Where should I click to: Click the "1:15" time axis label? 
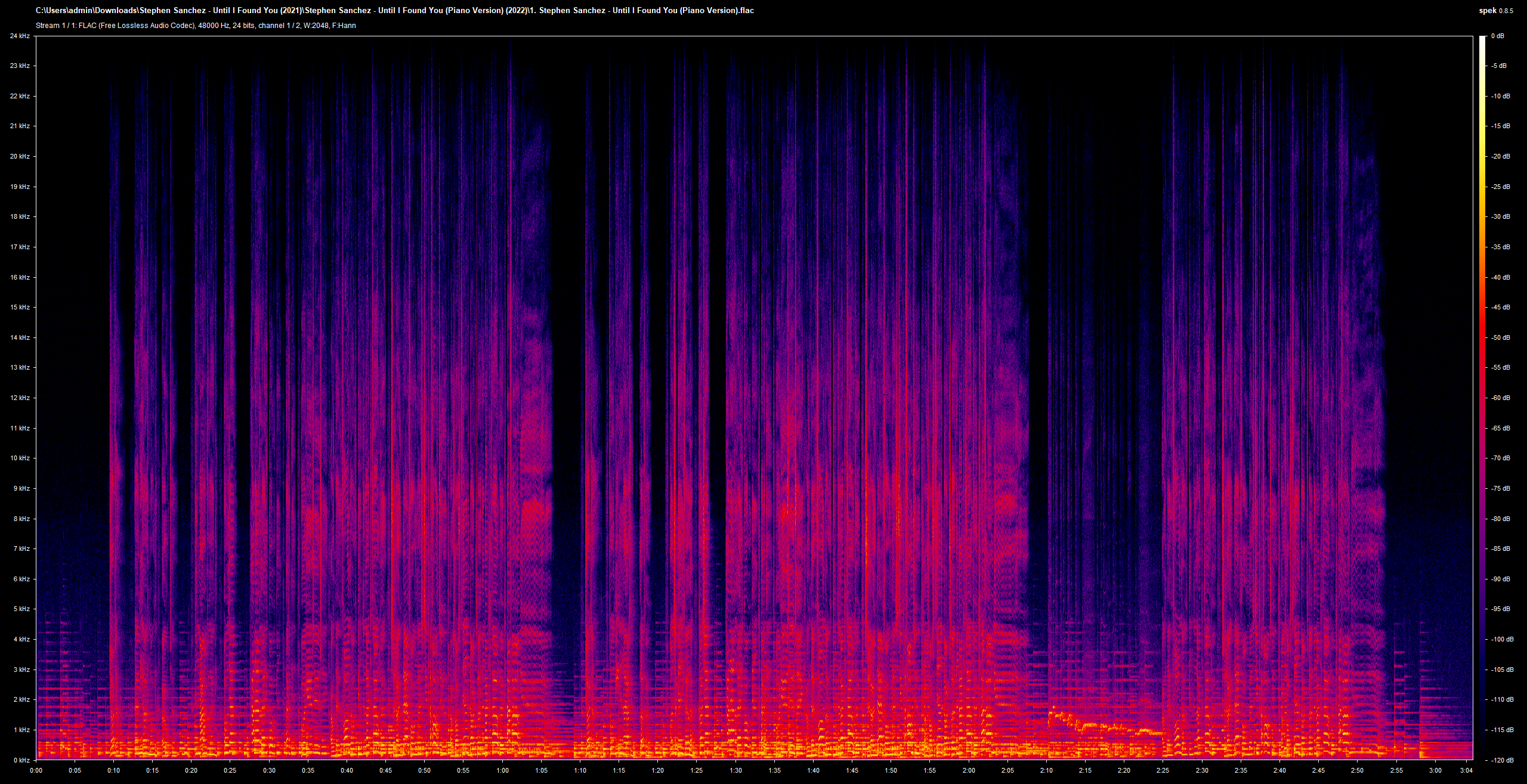tap(619, 770)
